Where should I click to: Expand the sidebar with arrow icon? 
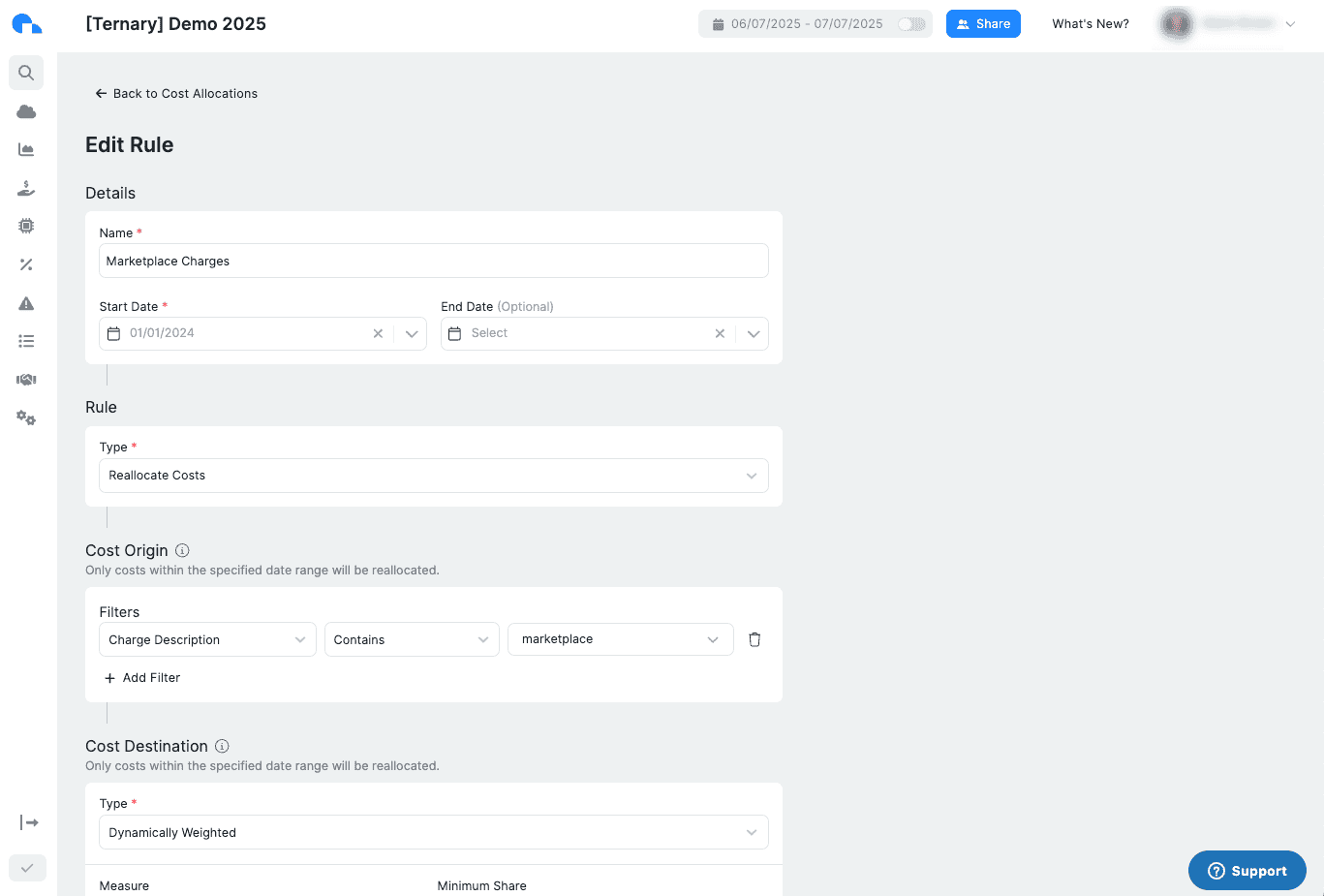29,822
